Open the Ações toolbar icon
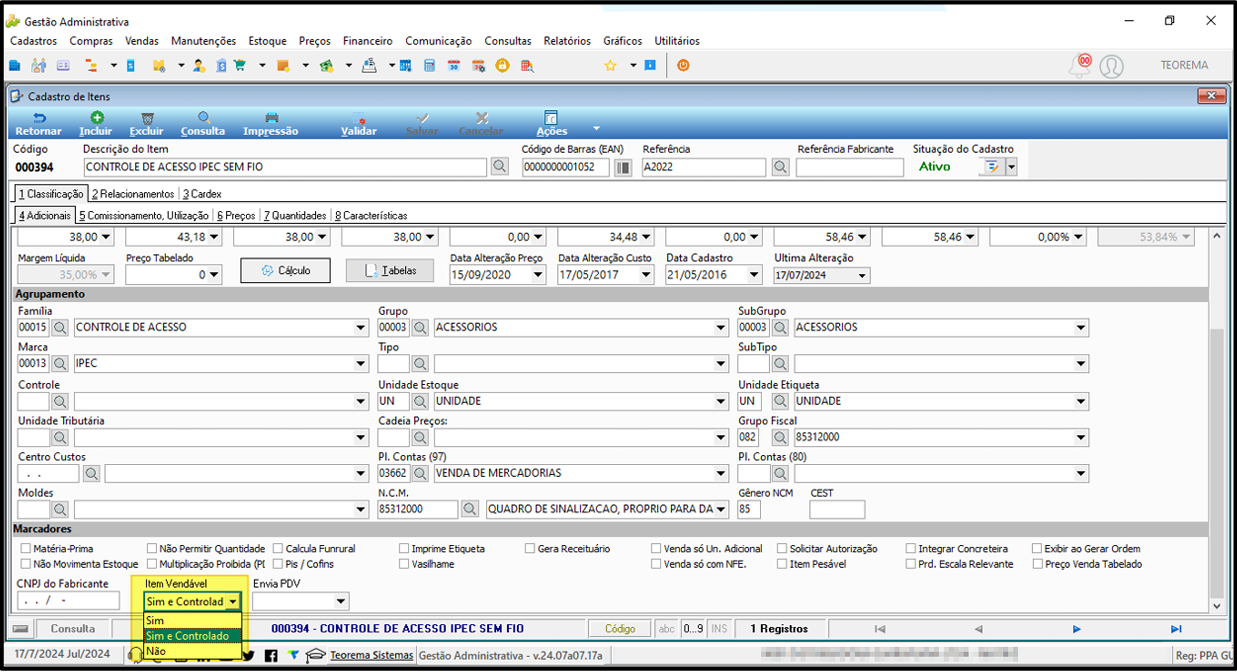 (x=551, y=118)
